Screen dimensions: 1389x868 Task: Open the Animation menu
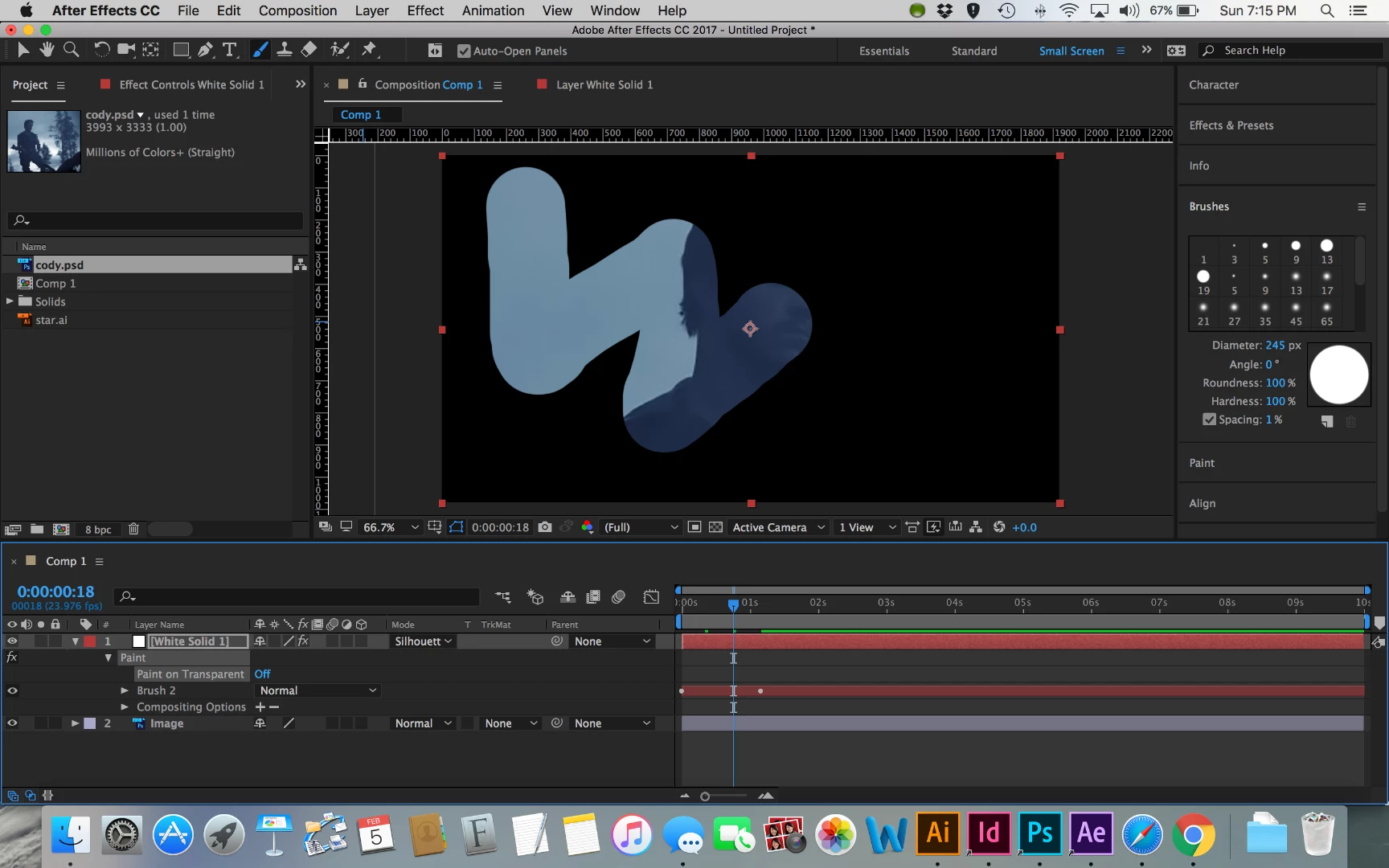[493, 10]
